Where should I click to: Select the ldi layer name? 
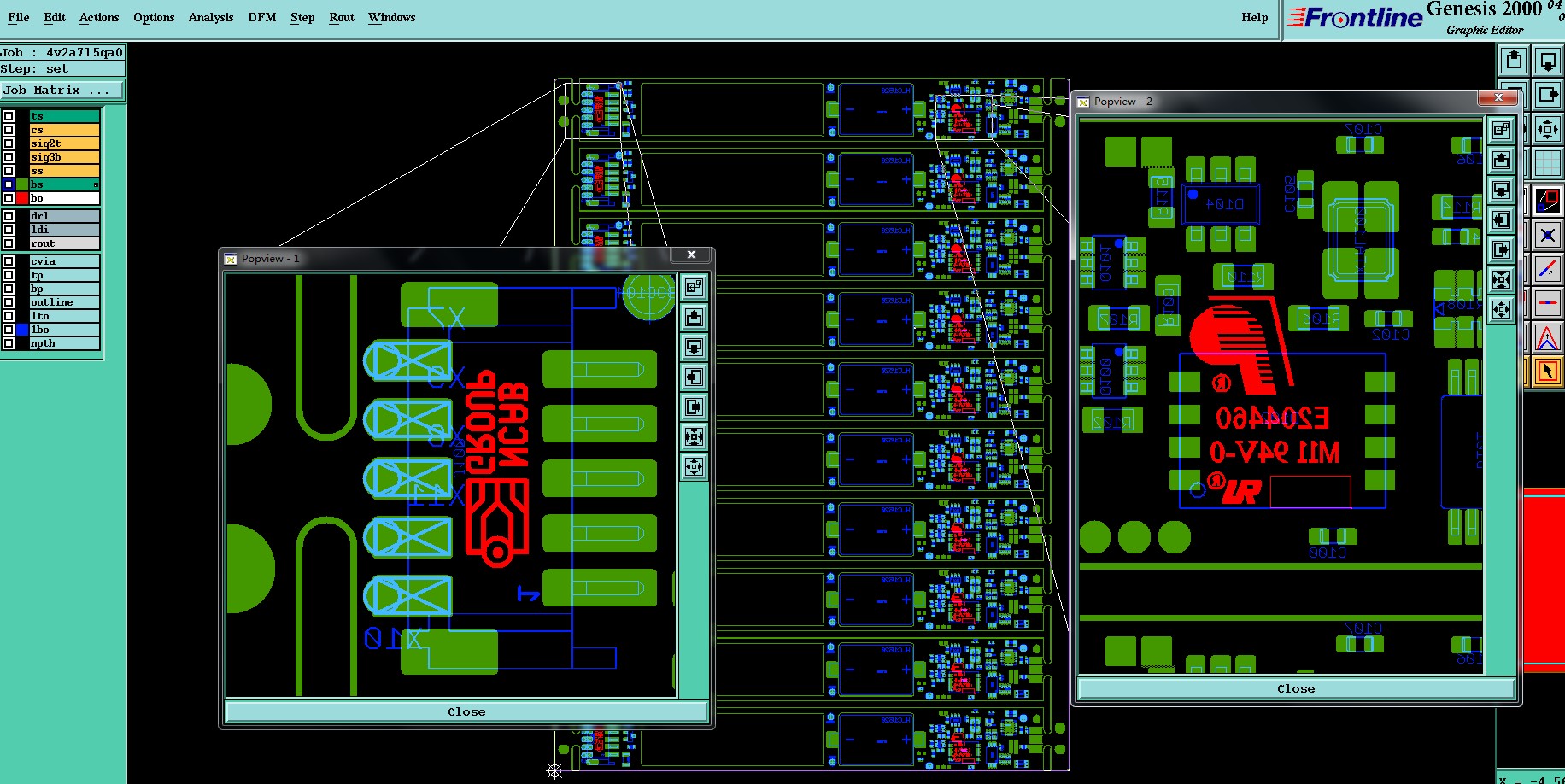tap(65, 230)
